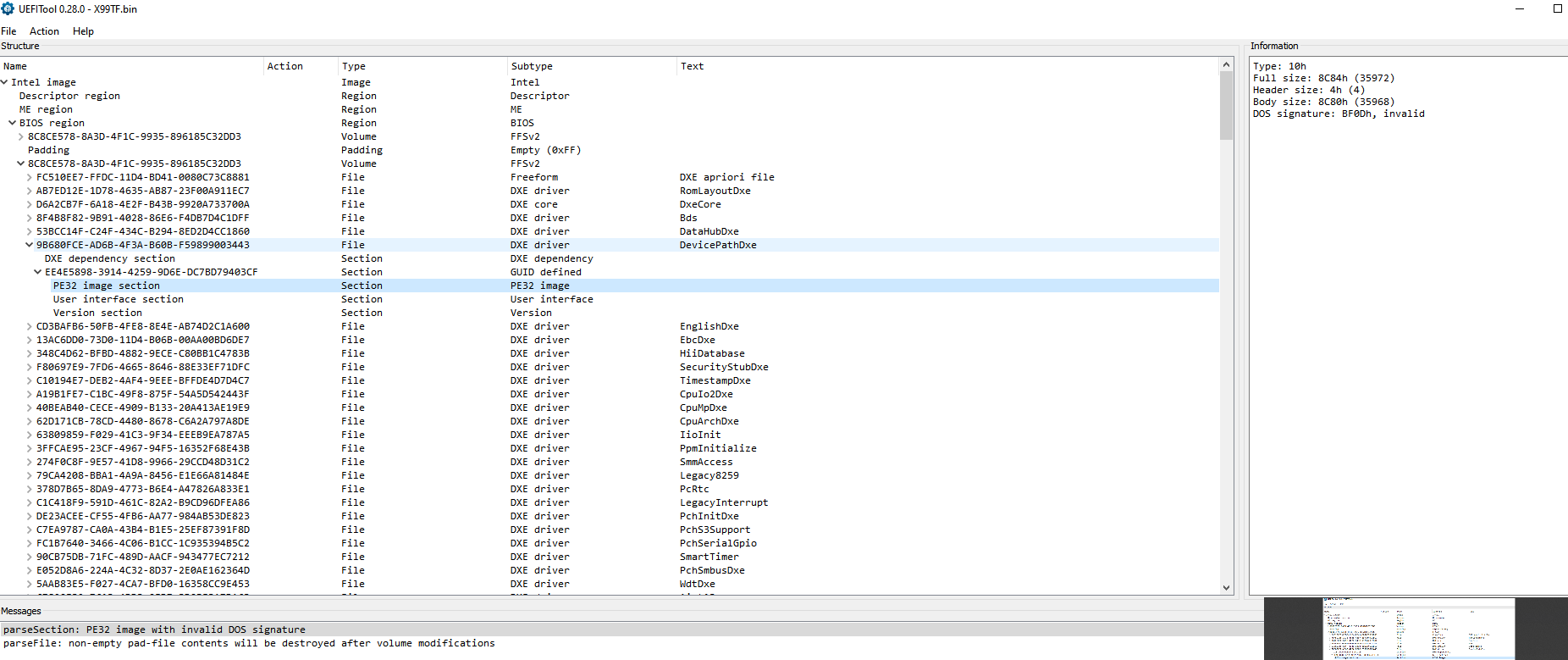Click the UEFITool app icon in title bar
This screenshot has width=1568, height=660.
pyautogui.click(x=8, y=8)
